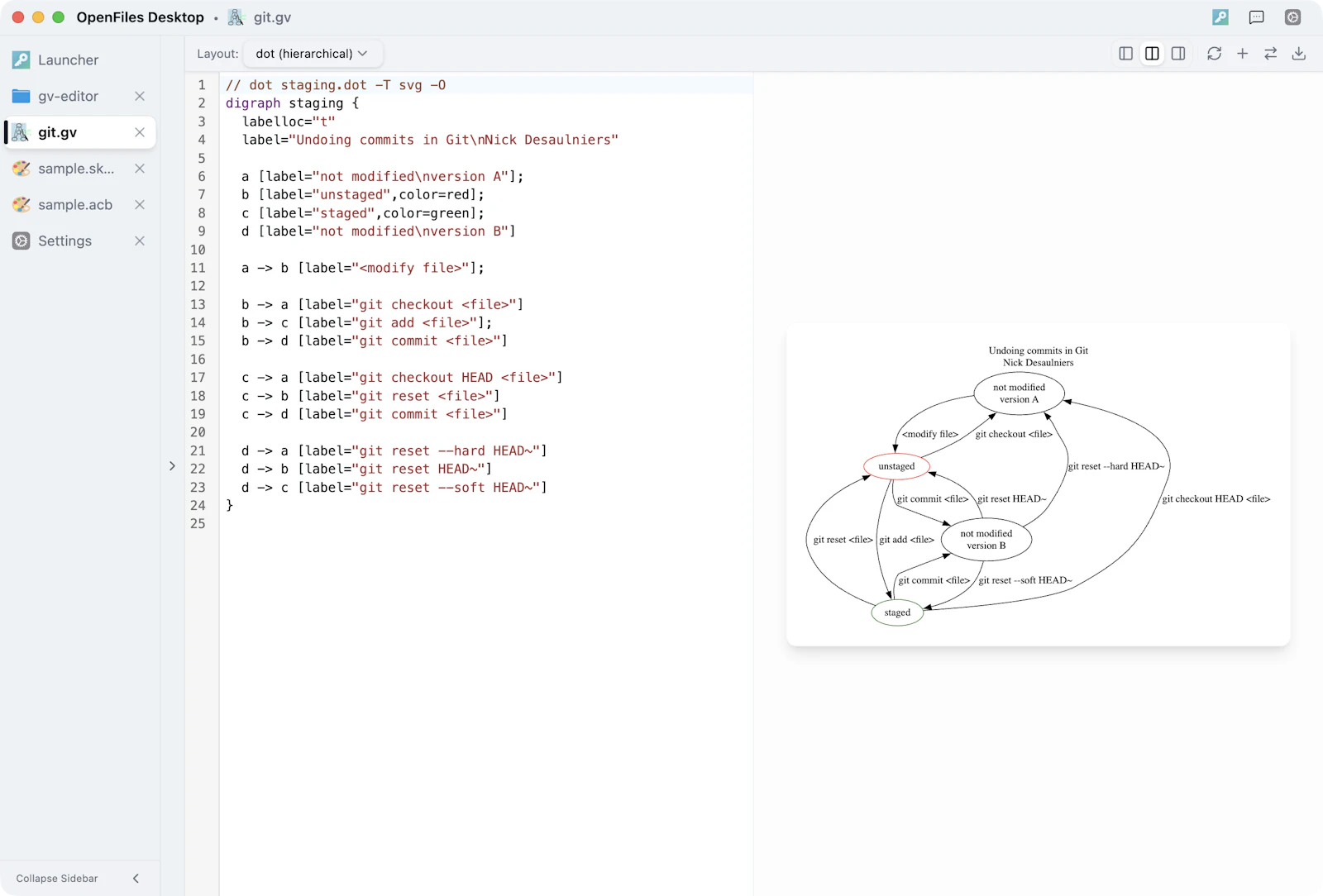This screenshot has height=896, width=1323.
Task: Click the refresh graph icon
Action: click(1214, 54)
